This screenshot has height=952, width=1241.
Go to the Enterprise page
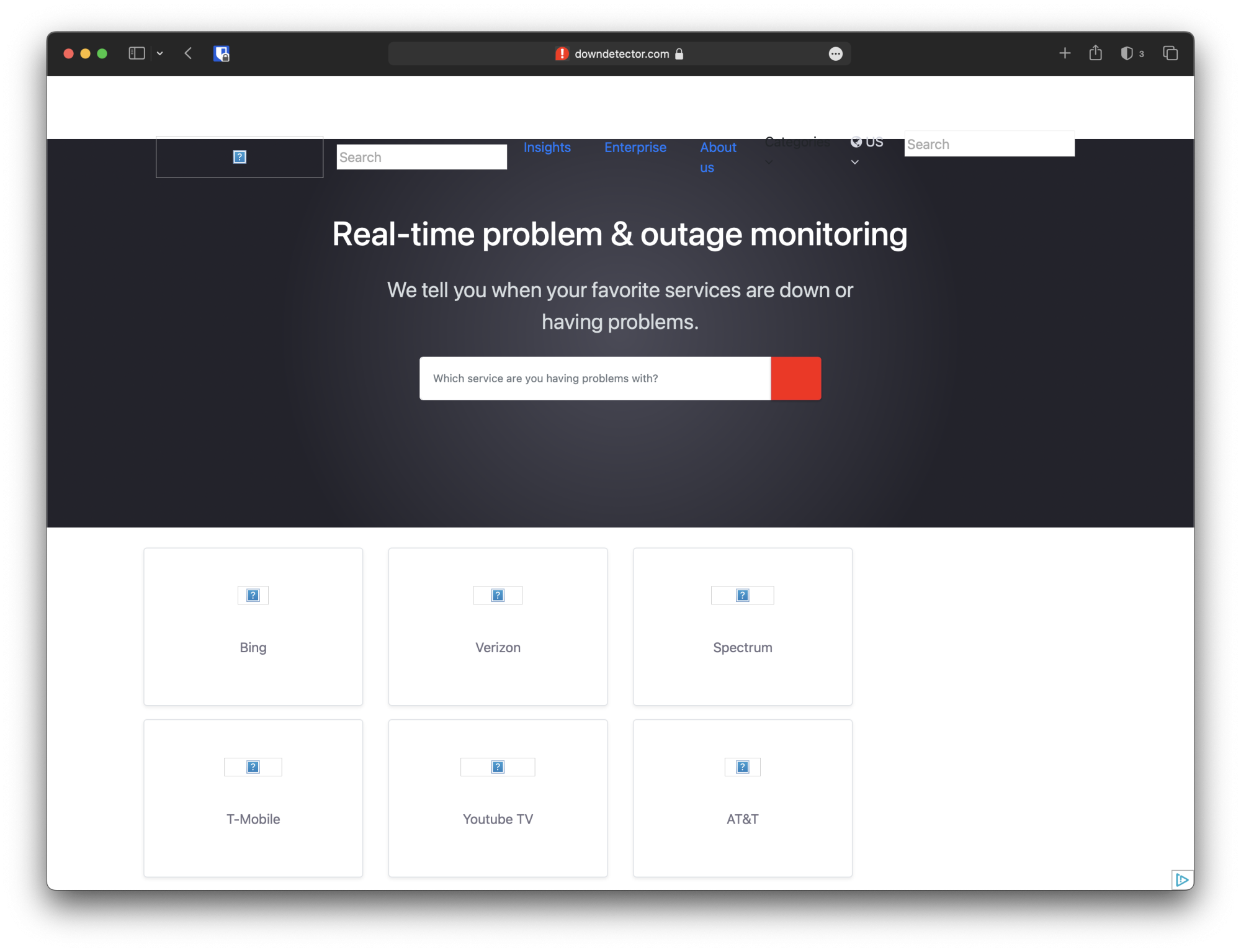[x=635, y=148]
